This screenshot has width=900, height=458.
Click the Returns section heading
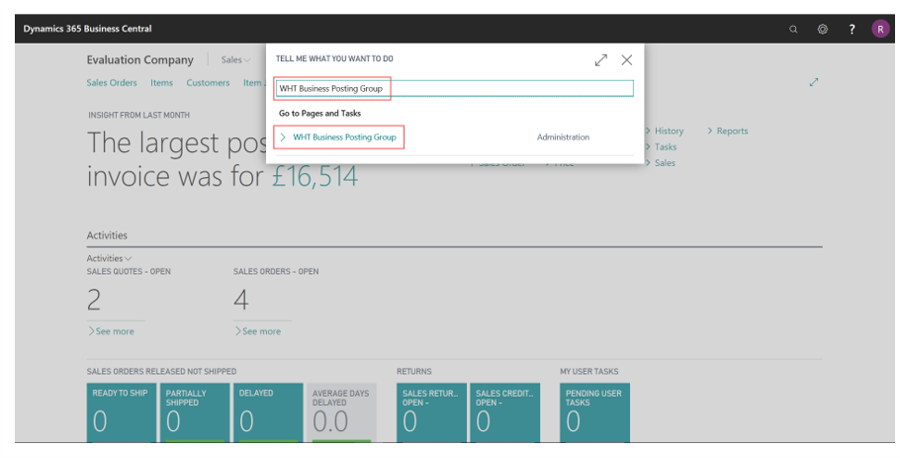point(414,372)
